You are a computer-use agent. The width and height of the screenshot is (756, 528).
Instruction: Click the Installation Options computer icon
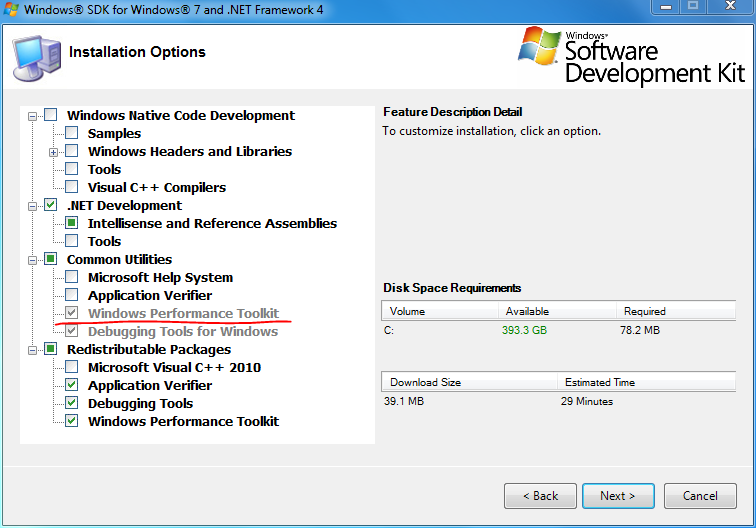(x=36, y=58)
